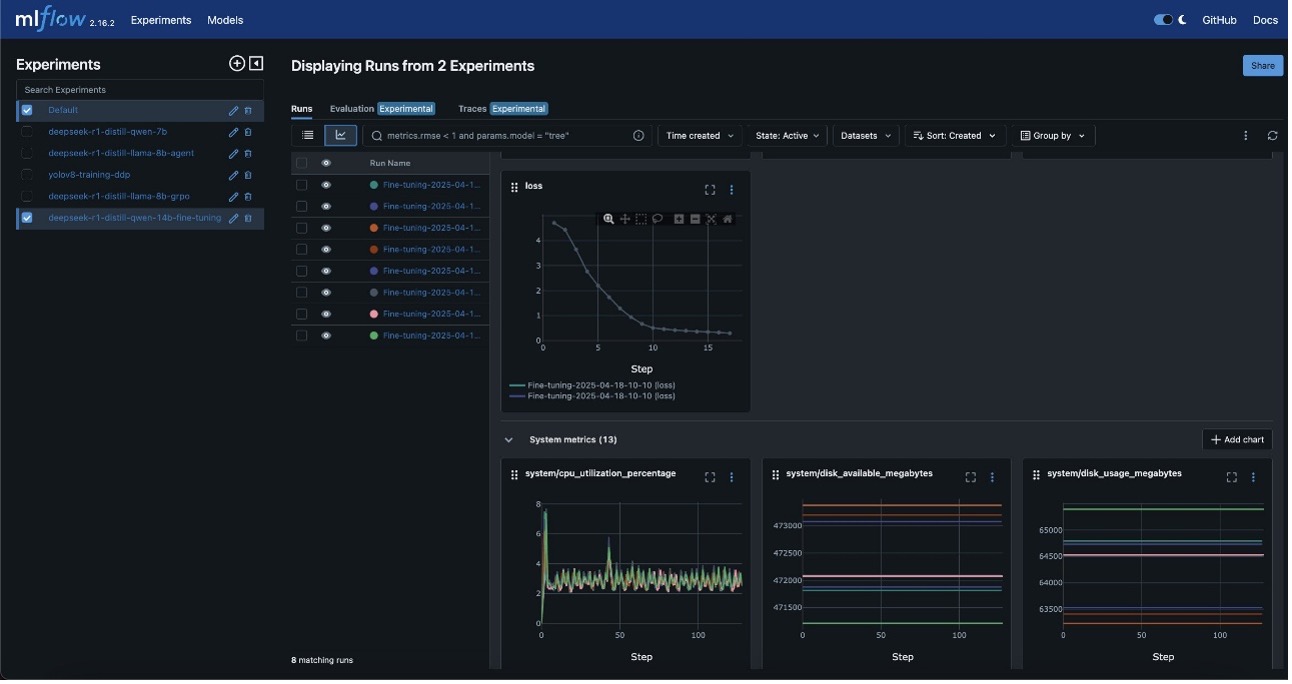The height and width of the screenshot is (684, 1292).
Task: Fullscreen the cpu_utilization_percentage chart
Action: [x=710, y=478]
